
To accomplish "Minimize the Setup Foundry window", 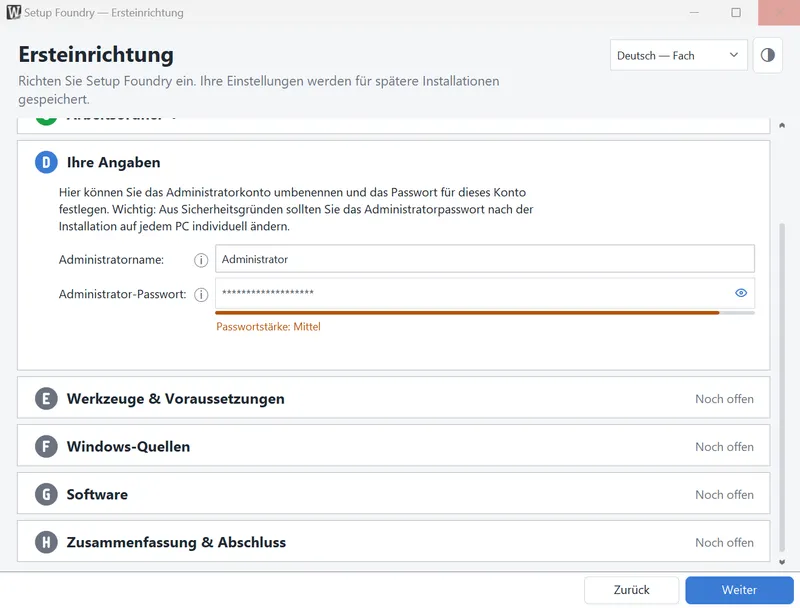I will coord(694,12).
